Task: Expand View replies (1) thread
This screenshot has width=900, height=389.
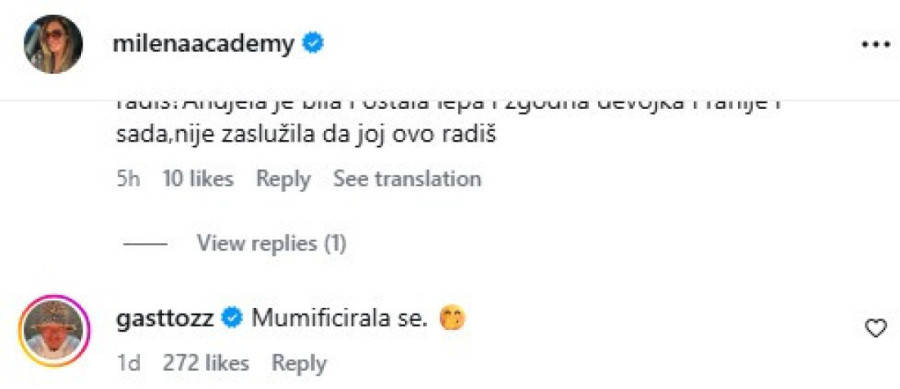Action: click(x=271, y=244)
